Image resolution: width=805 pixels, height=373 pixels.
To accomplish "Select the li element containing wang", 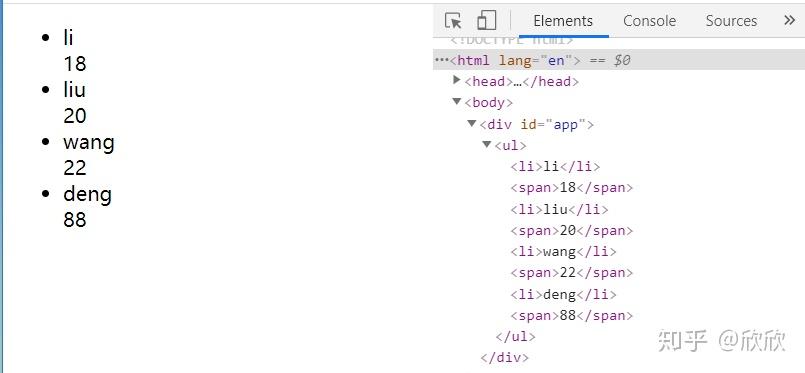I will pos(563,252).
